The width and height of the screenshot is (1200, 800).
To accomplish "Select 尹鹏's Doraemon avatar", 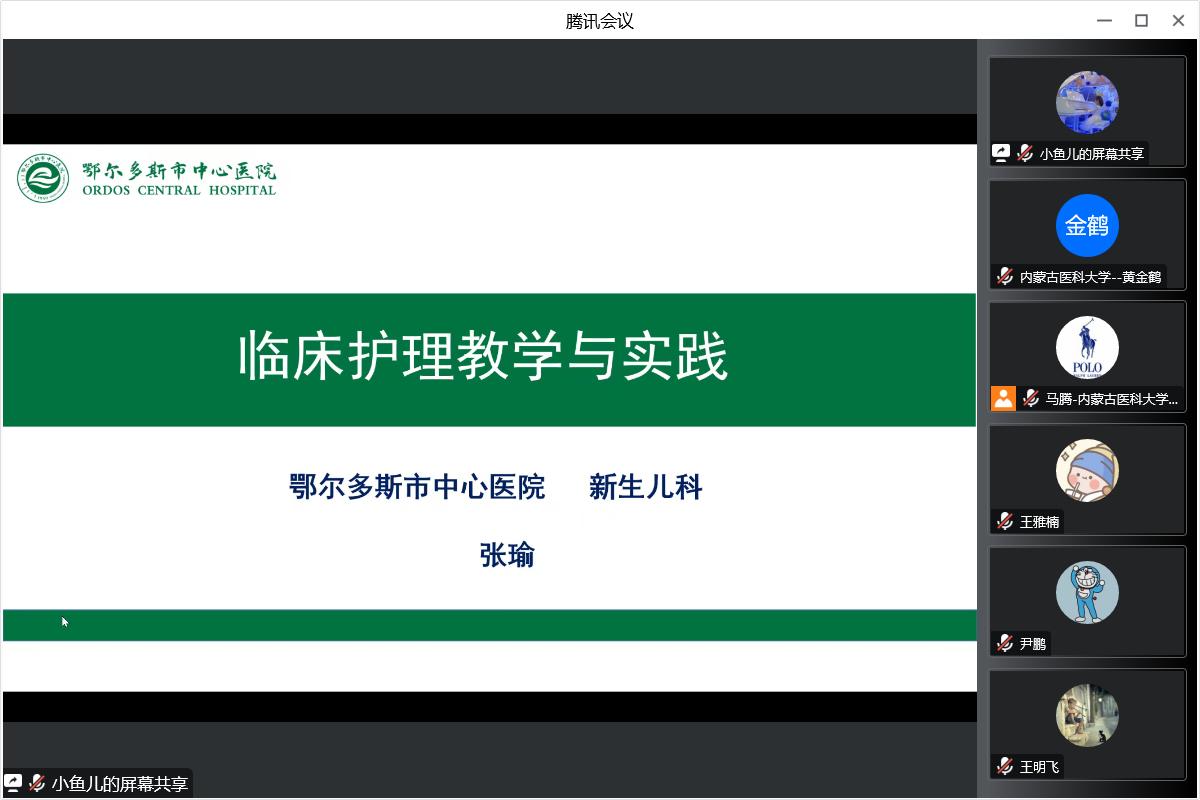I will pos(1087,592).
